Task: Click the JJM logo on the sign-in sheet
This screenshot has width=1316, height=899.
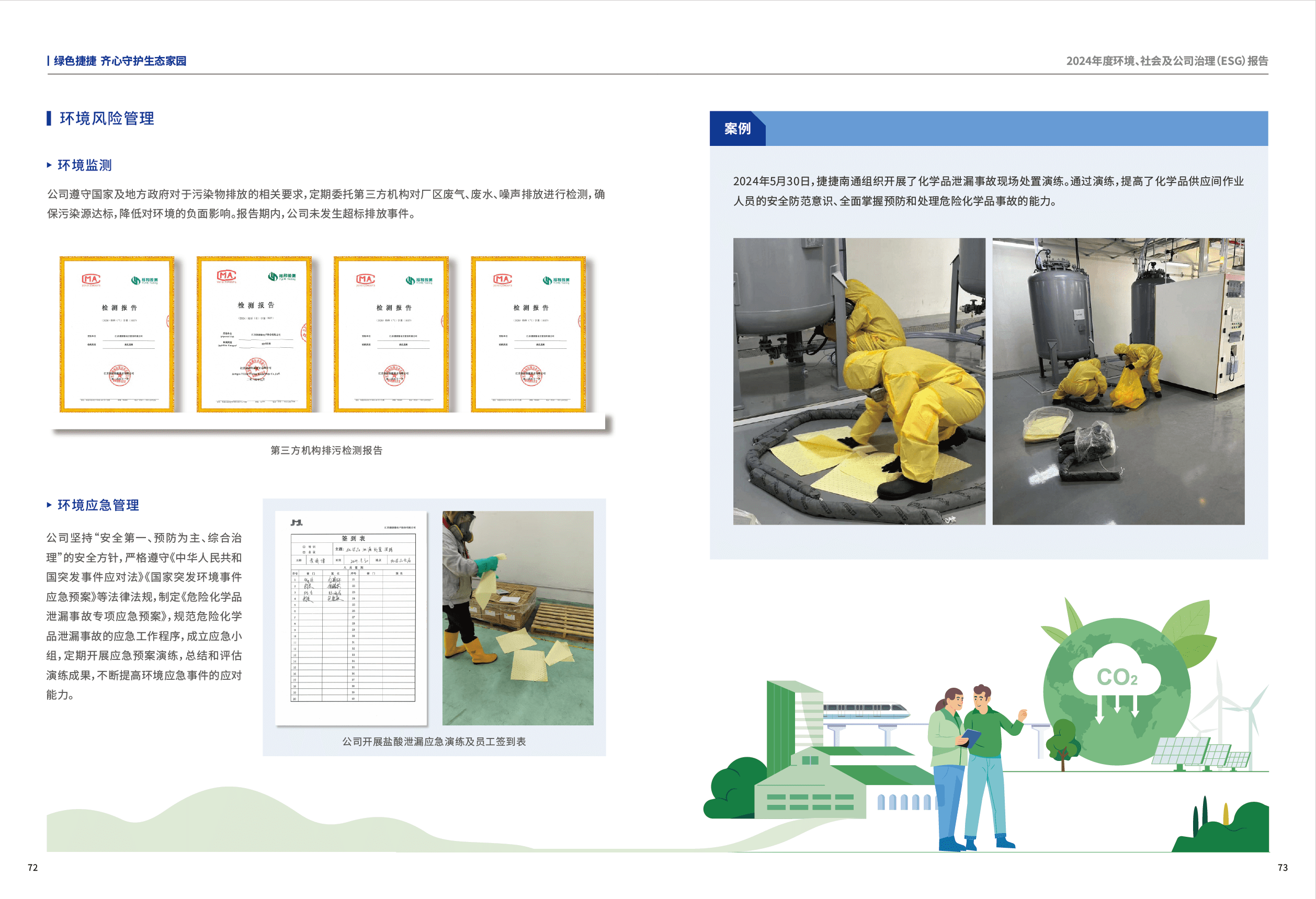Action: (x=297, y=522)
